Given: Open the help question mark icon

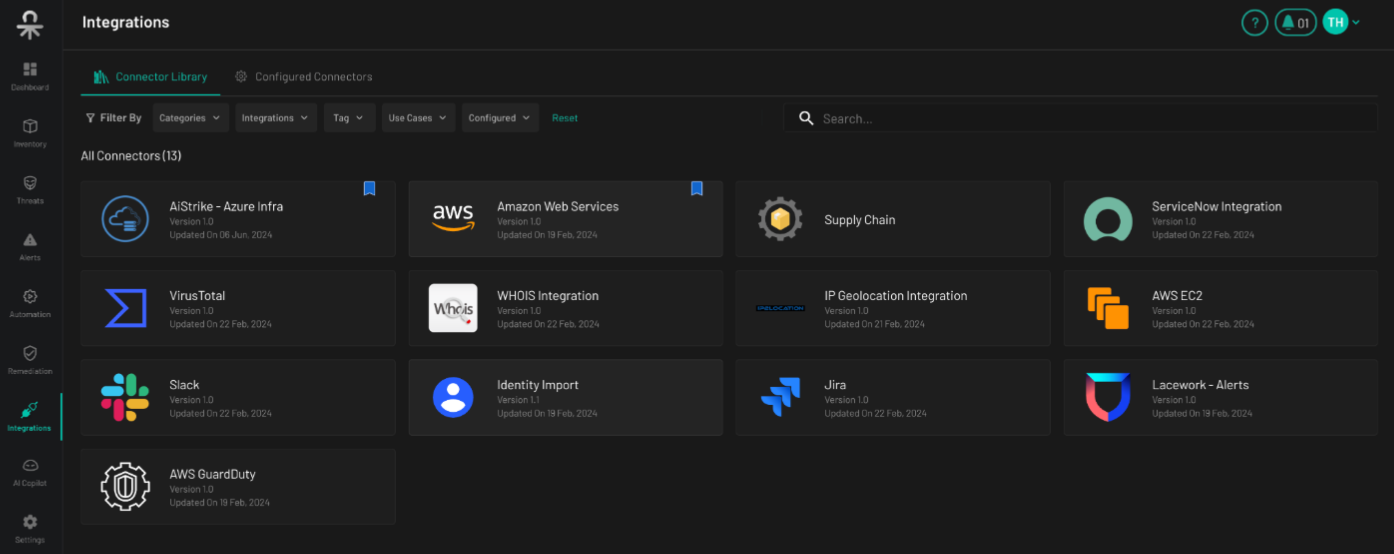Looking at the screenshot, I should pyautogui.click(x=1254, y=22).
